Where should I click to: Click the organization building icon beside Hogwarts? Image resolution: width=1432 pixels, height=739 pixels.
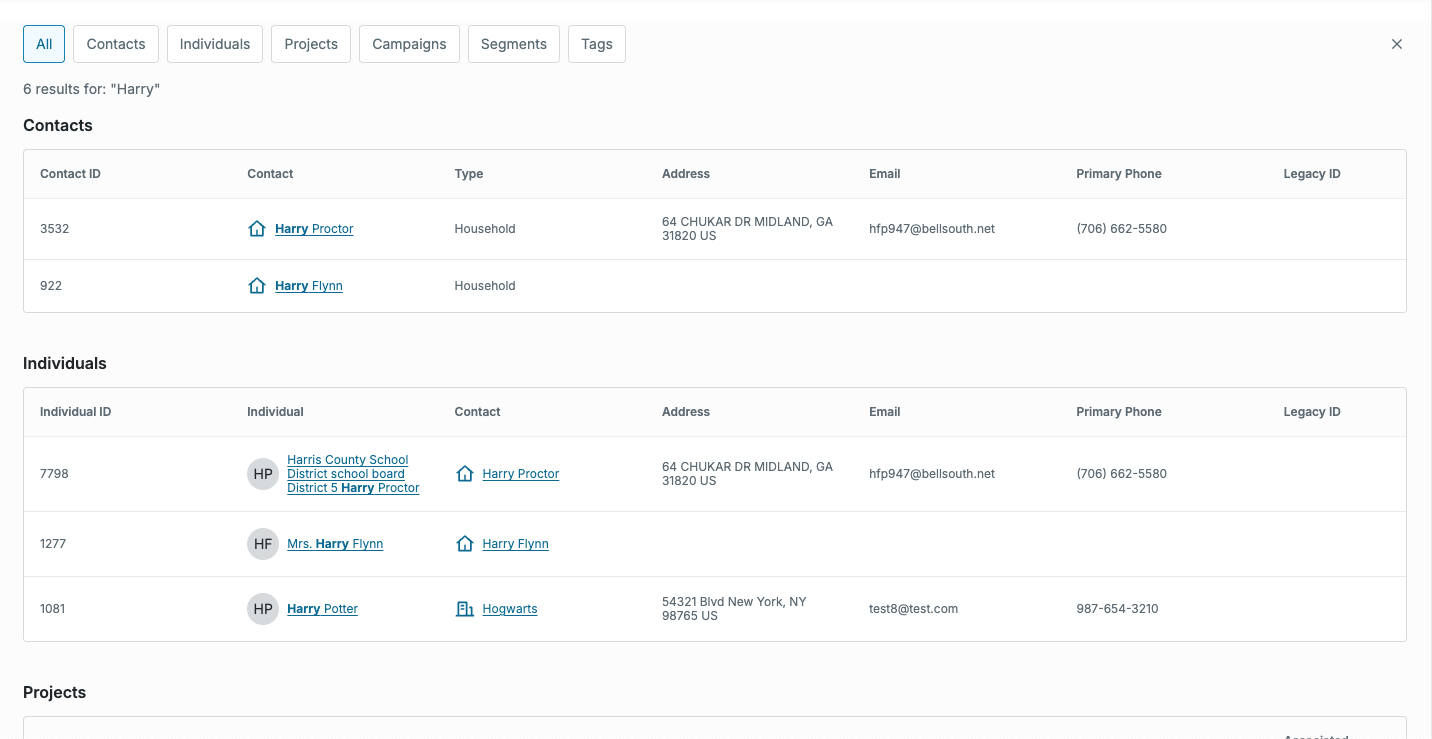coord(465,609)
